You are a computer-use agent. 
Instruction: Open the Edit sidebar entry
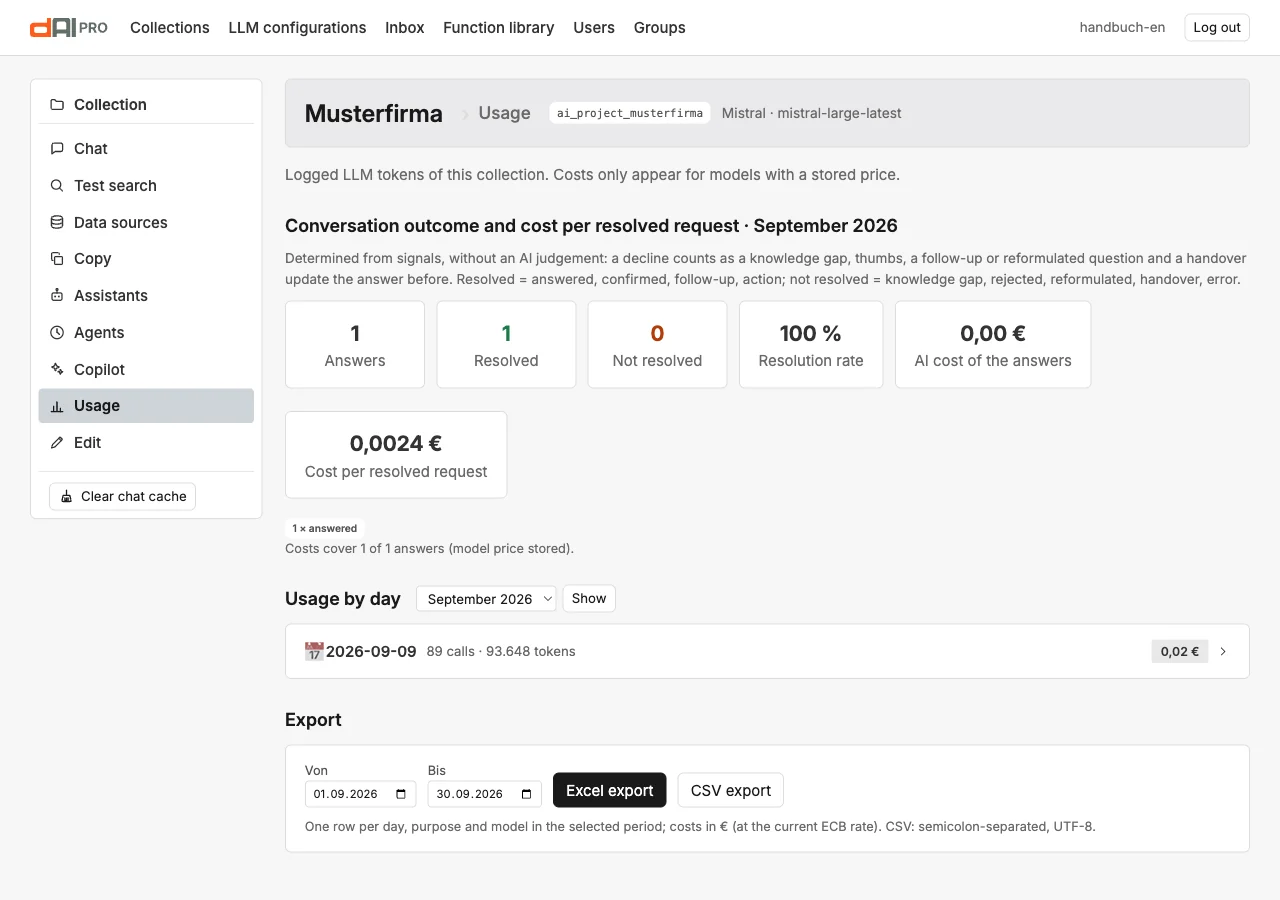(146, 443)
